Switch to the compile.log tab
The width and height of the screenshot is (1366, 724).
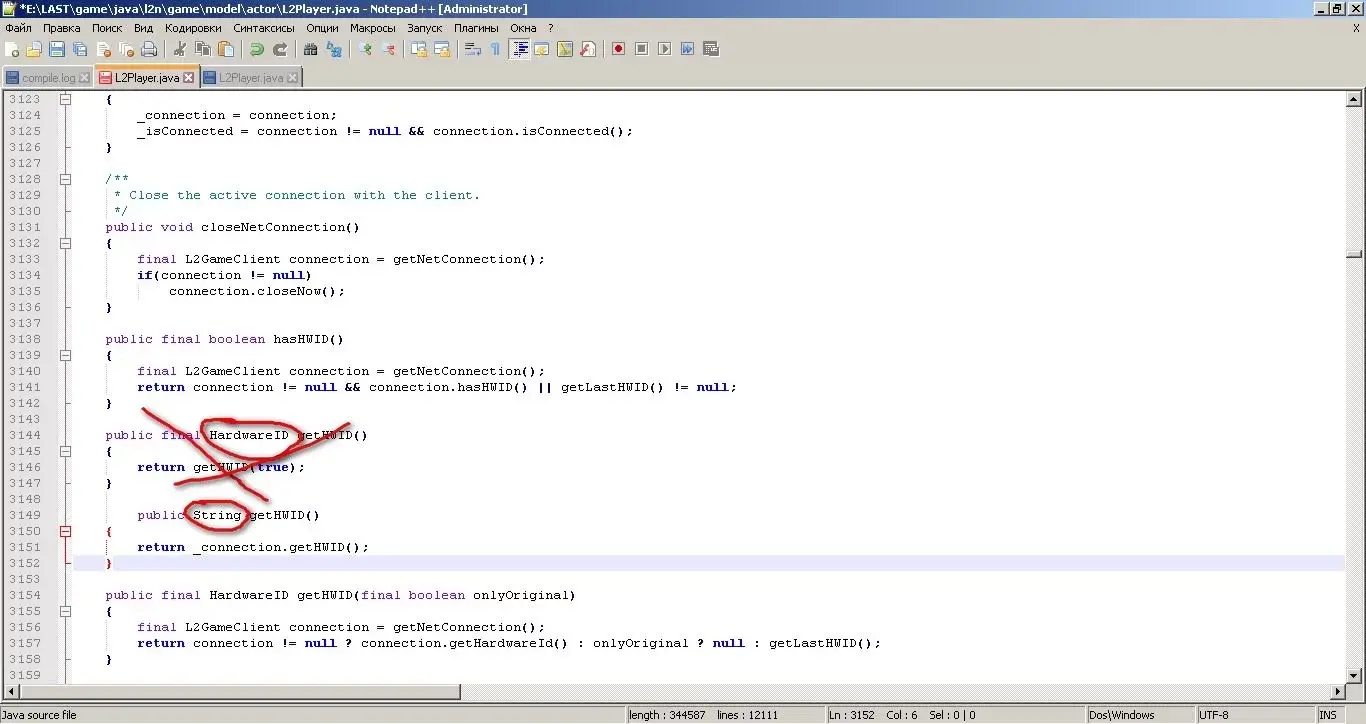pyautogui.click(x=47, y=77)
